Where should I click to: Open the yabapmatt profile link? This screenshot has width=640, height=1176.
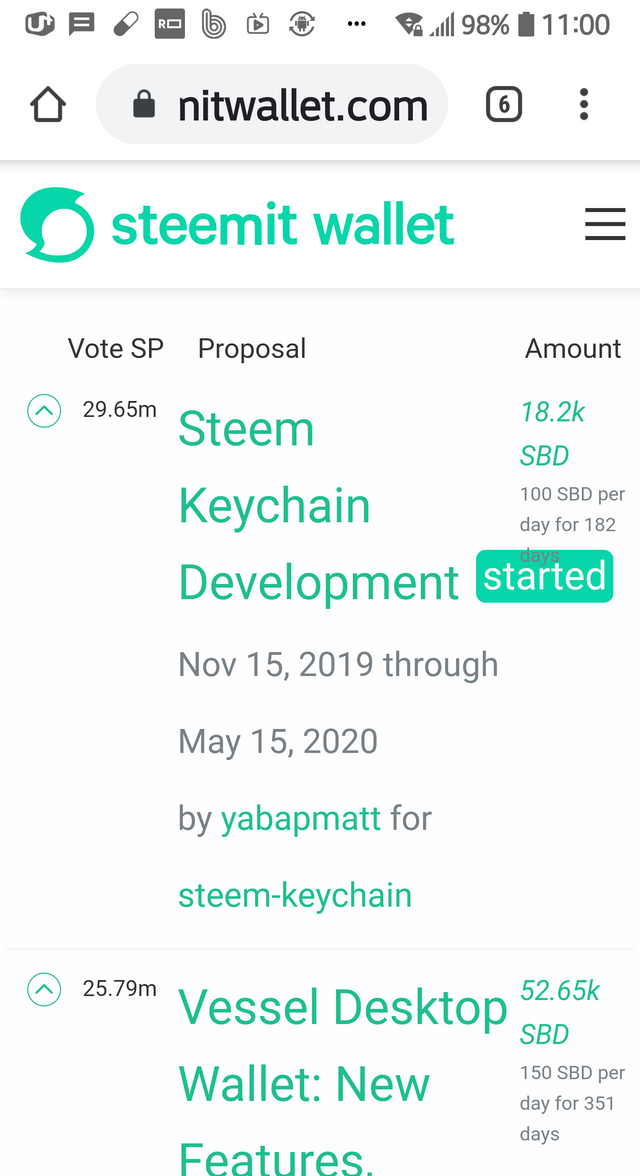(300, 819)
